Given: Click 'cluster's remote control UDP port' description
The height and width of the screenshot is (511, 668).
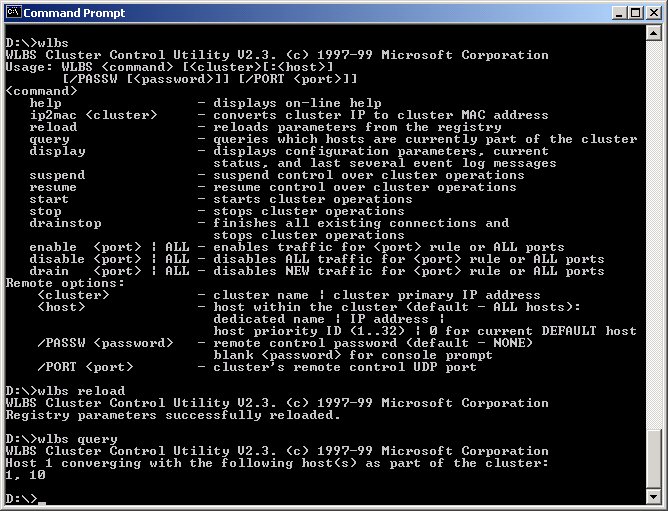Looking at the screenshot, I should (345, 367).
